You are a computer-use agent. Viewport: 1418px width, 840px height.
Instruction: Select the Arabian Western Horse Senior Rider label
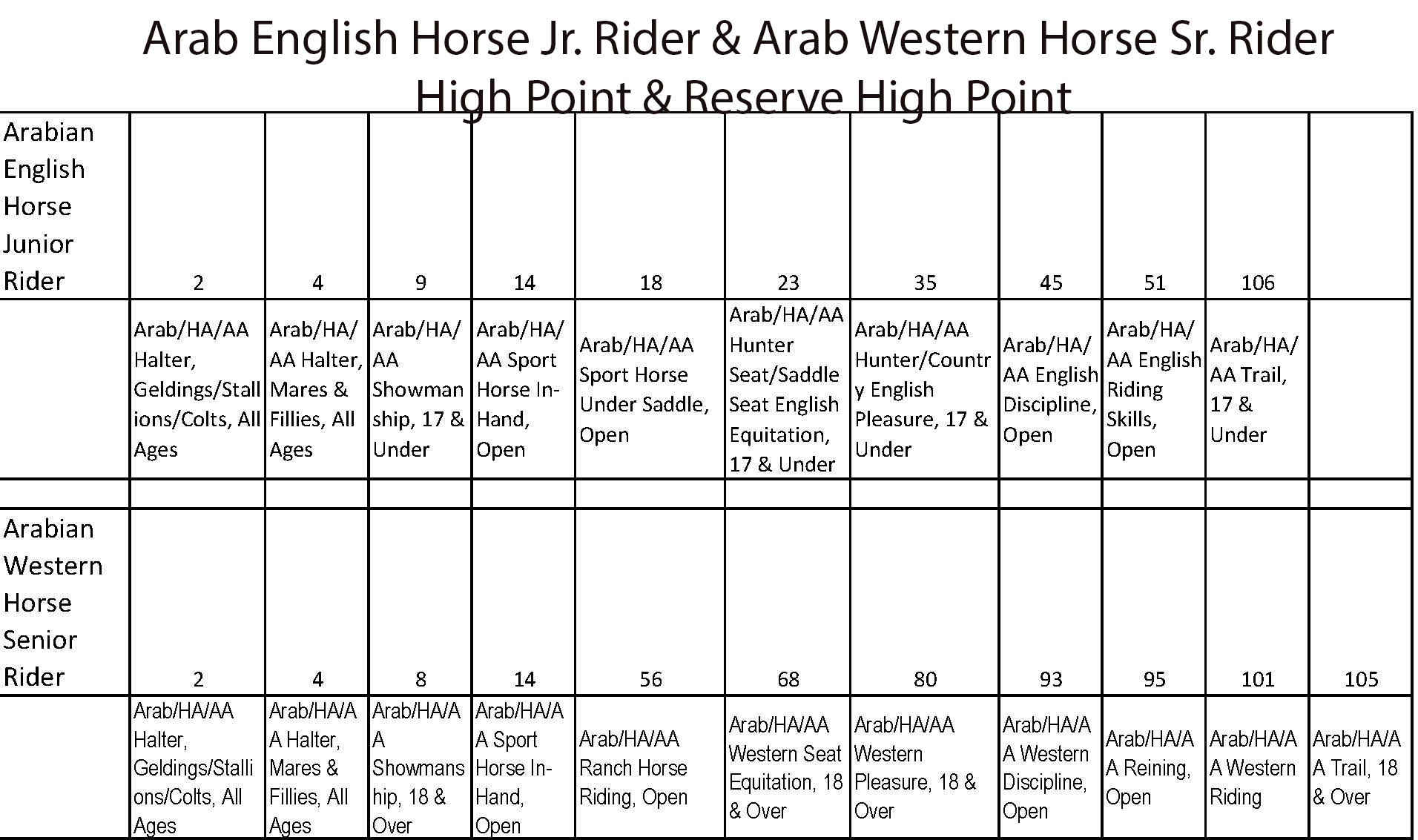[53, 602]
